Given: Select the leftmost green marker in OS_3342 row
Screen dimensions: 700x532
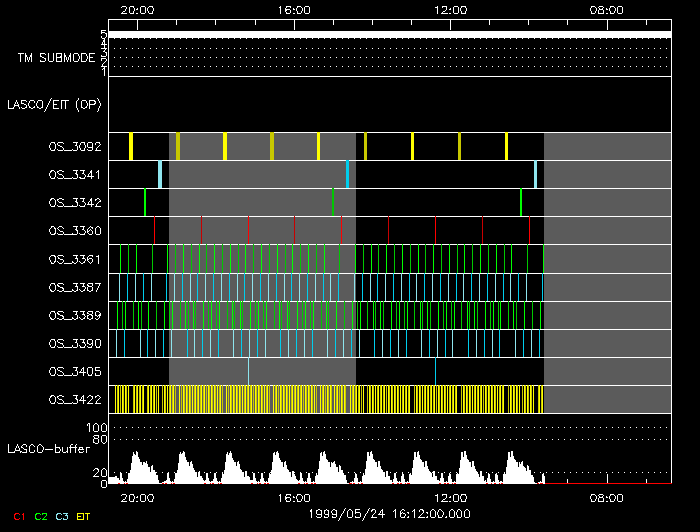Looking at the screenshot, I should (145, 202).
